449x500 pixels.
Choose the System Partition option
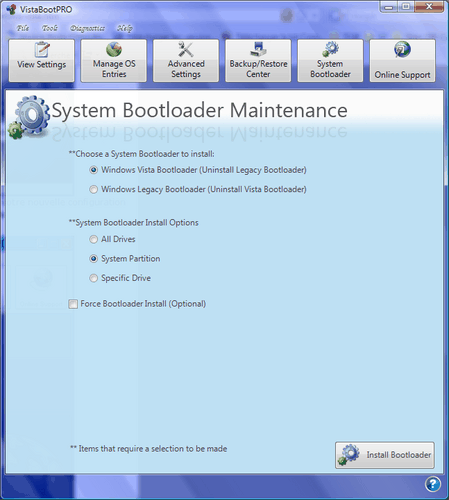pyautogui.click(x=93, y=259)
